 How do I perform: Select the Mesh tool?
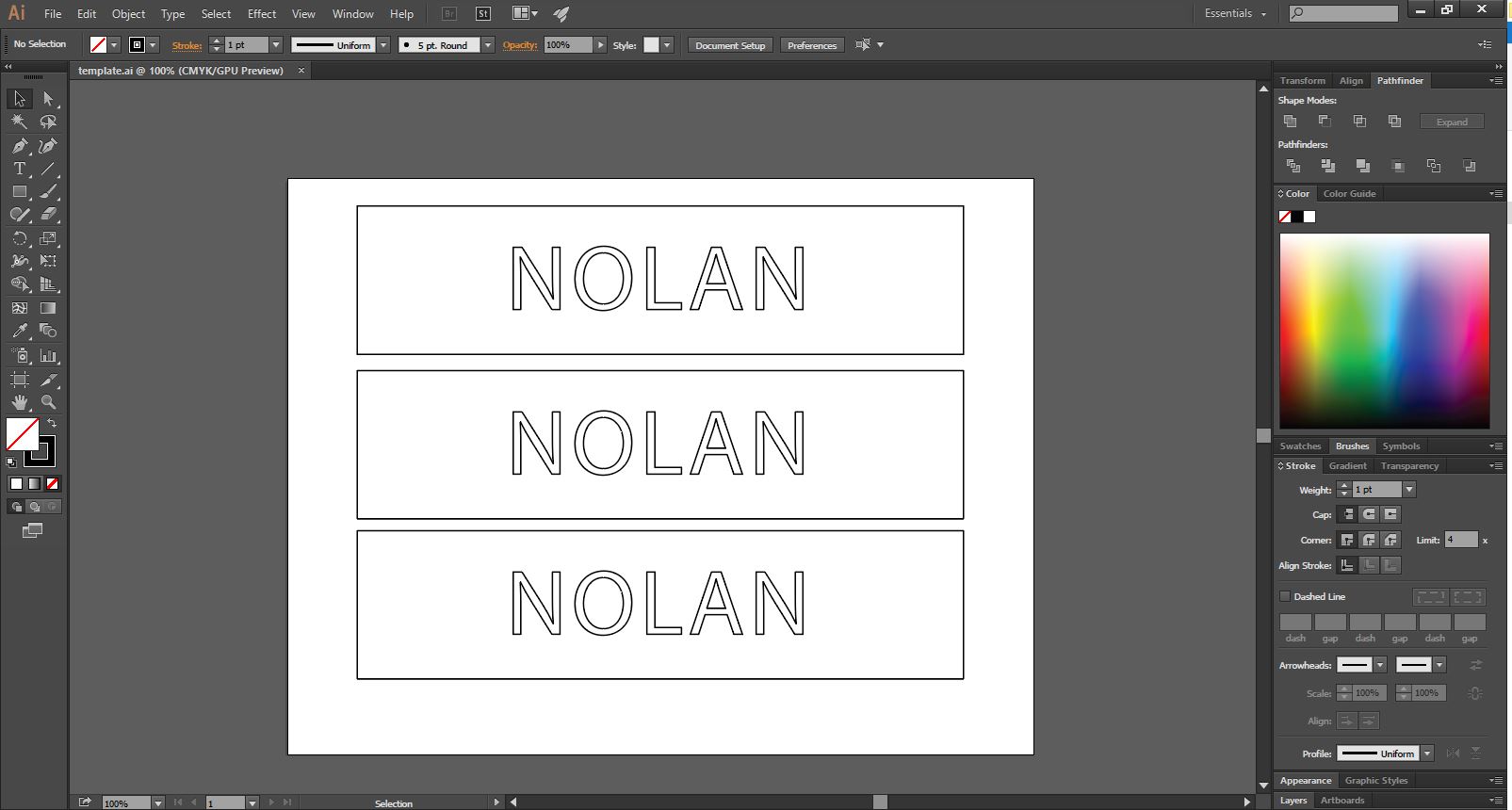[19, 308]
